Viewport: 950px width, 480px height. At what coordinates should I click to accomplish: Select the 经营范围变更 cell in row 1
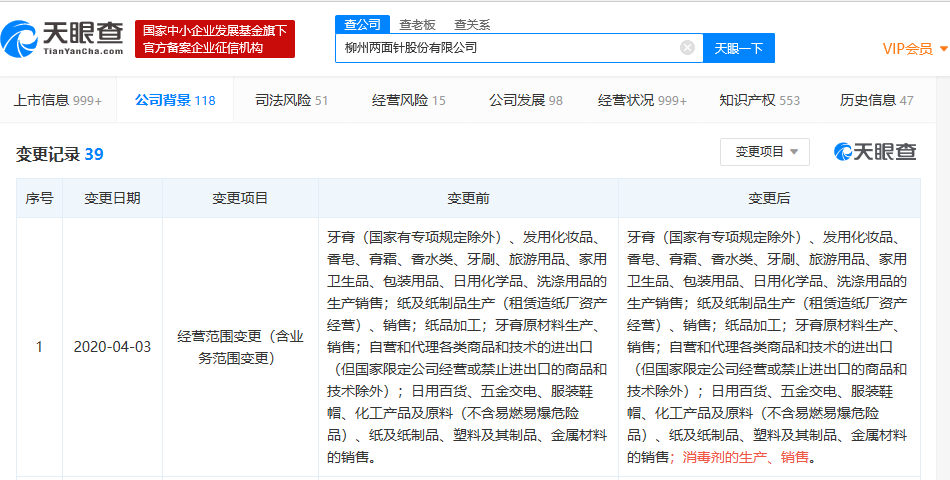(240, 347)
